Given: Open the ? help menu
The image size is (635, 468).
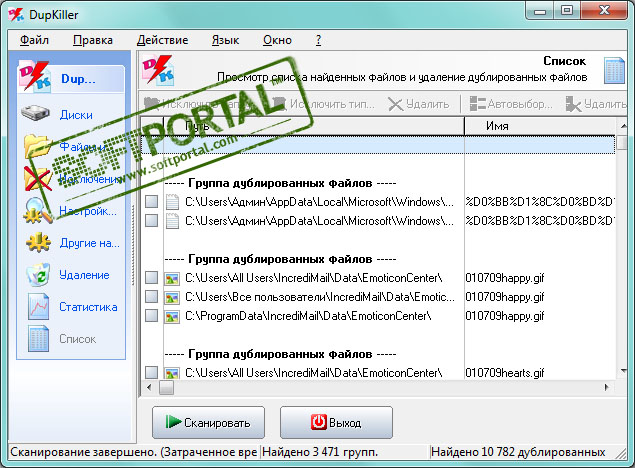Looking at the screenshot, I should point(318,40).
